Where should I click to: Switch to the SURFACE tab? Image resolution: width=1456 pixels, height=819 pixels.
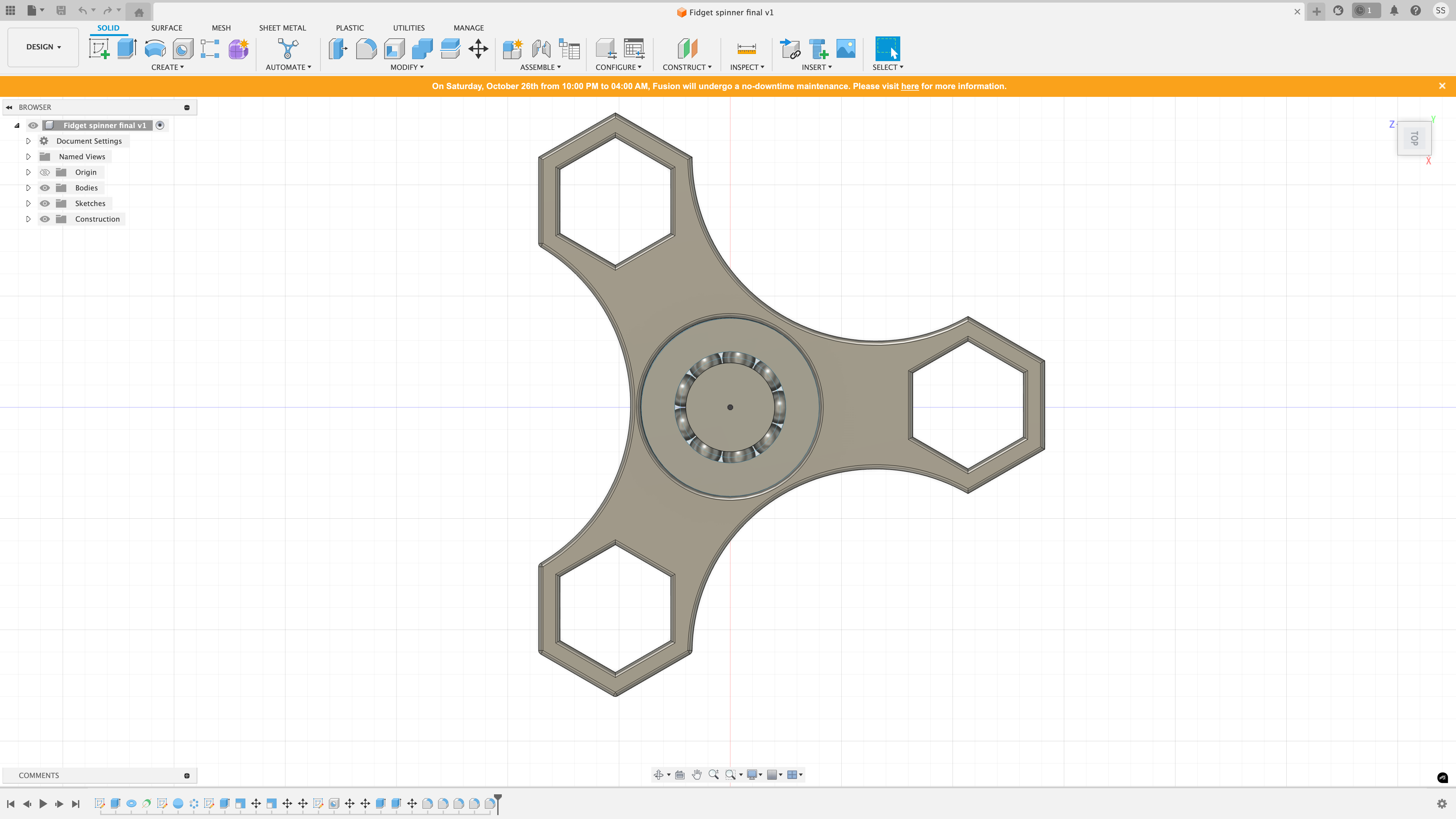pos(166,28)
